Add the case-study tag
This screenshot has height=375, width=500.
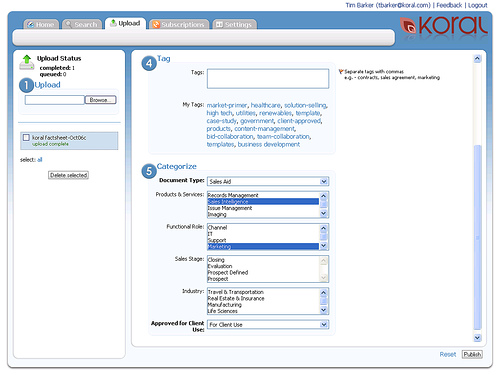(x=221, y=121)
